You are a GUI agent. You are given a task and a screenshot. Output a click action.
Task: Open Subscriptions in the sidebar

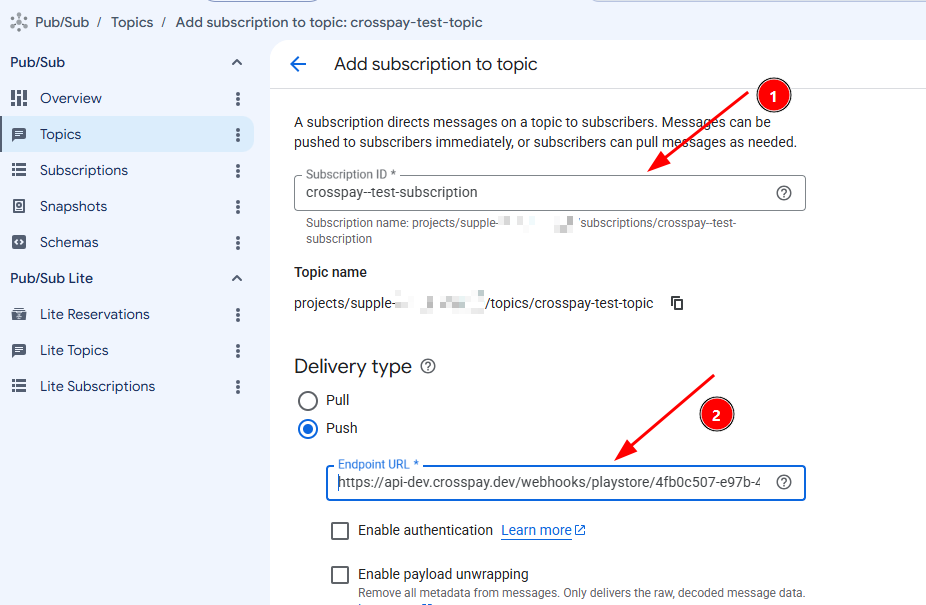pyautogui.click(x=84, y=170)
